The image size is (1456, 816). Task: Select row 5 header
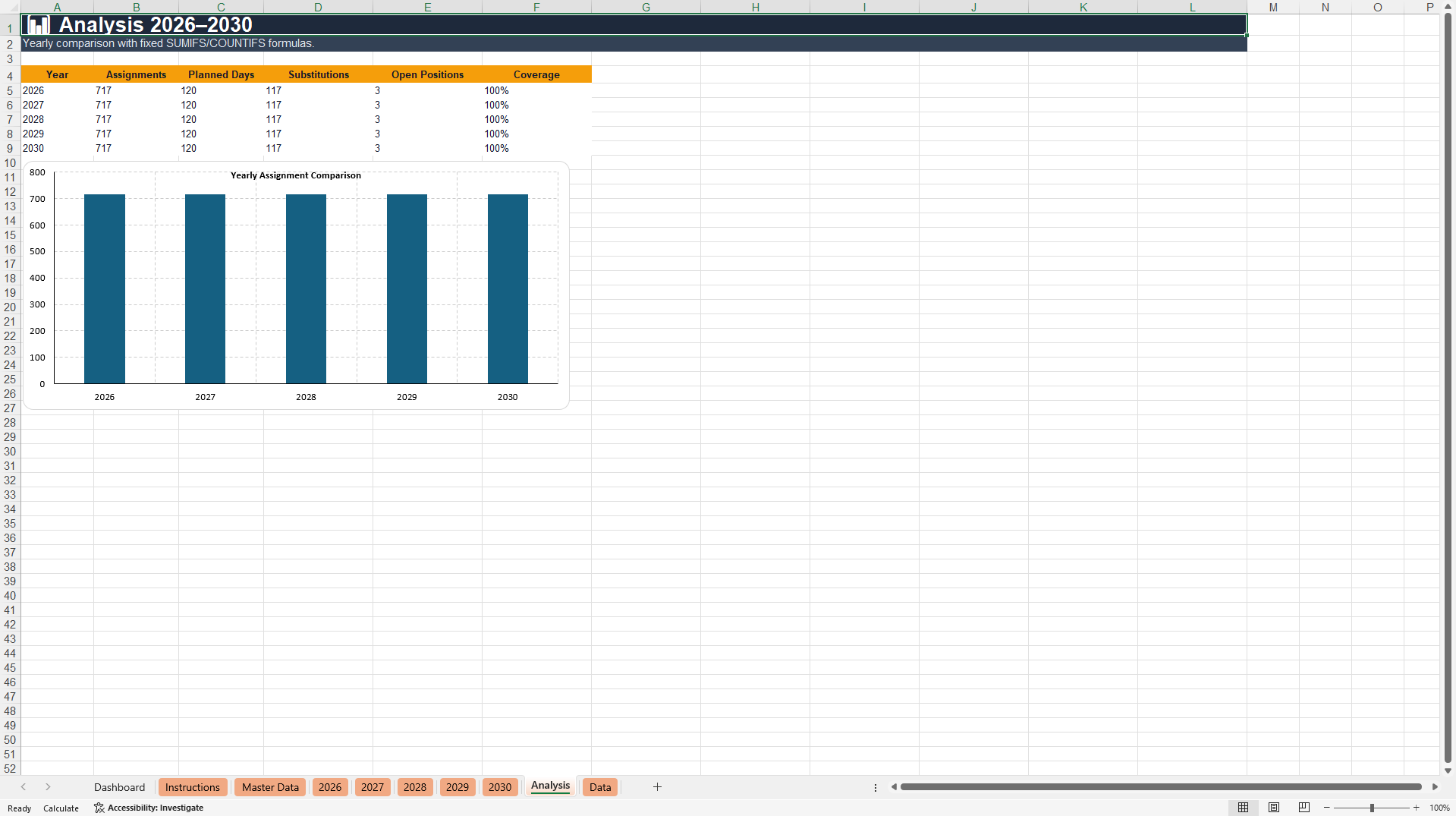click(10, 91)
